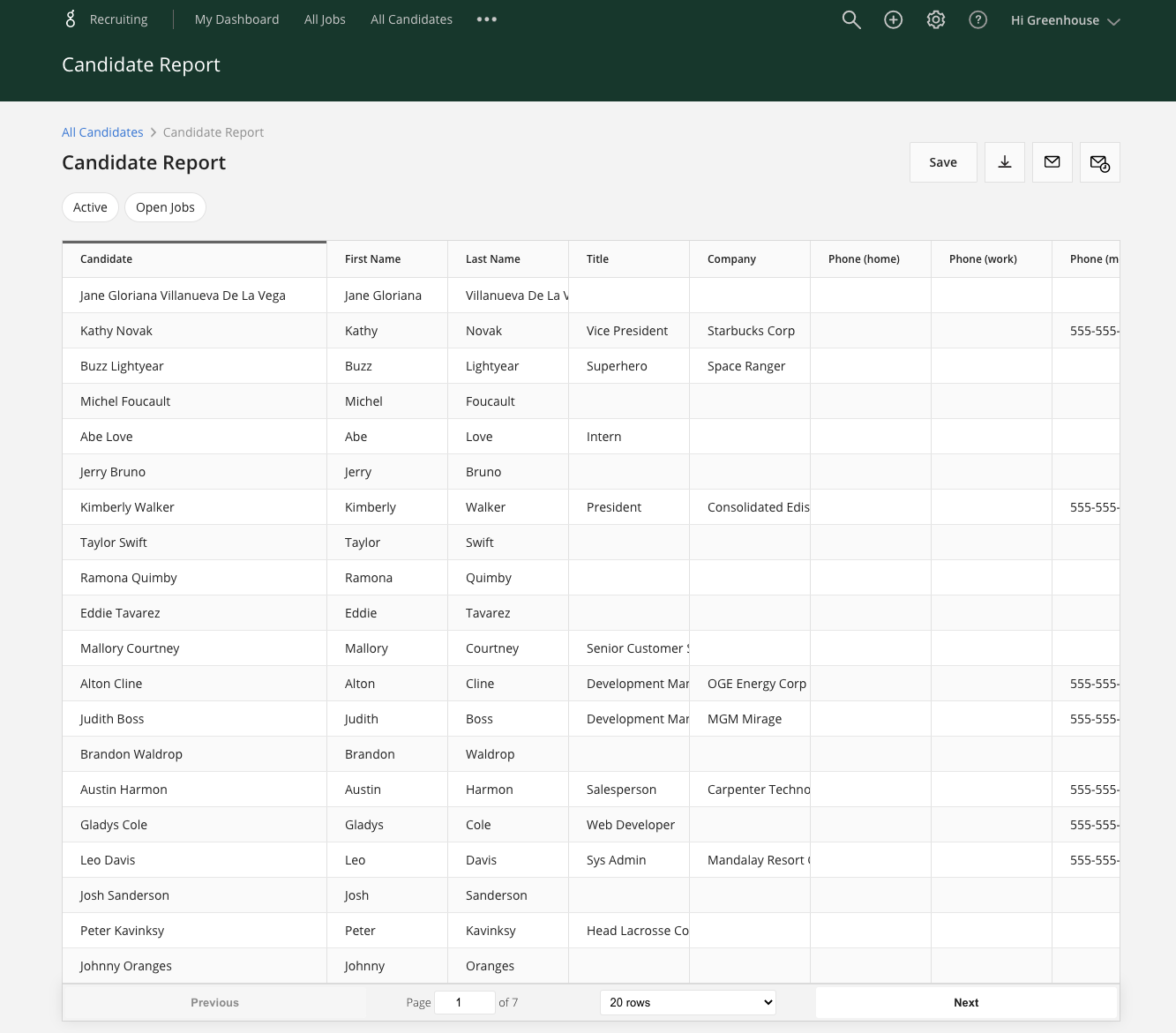The width and height of the screenshot is (1176, 1033).
Task: Open the 20 rows dropdown
Action: pyautogui.click(x=688, y=1002)
